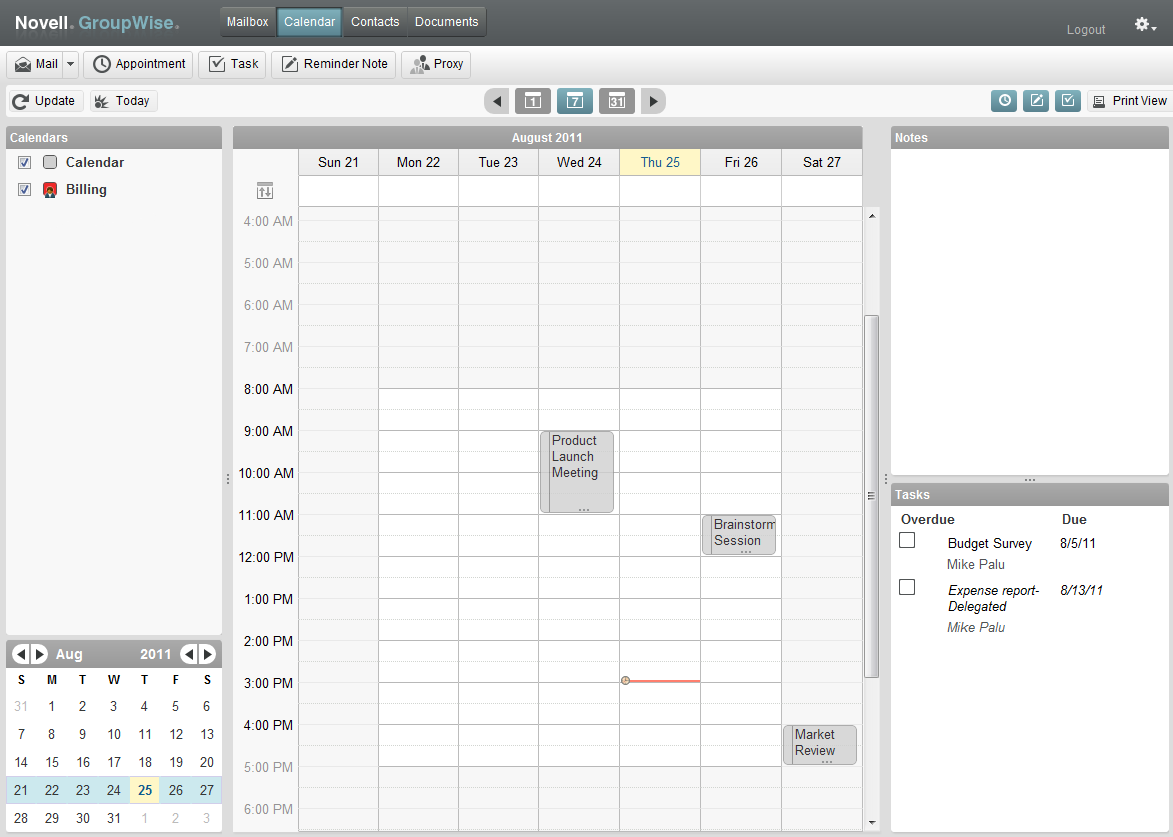Viewport: 1173px width, 837px height.
Task: Go to next week with forward arrow
Action: coord(653,100)
